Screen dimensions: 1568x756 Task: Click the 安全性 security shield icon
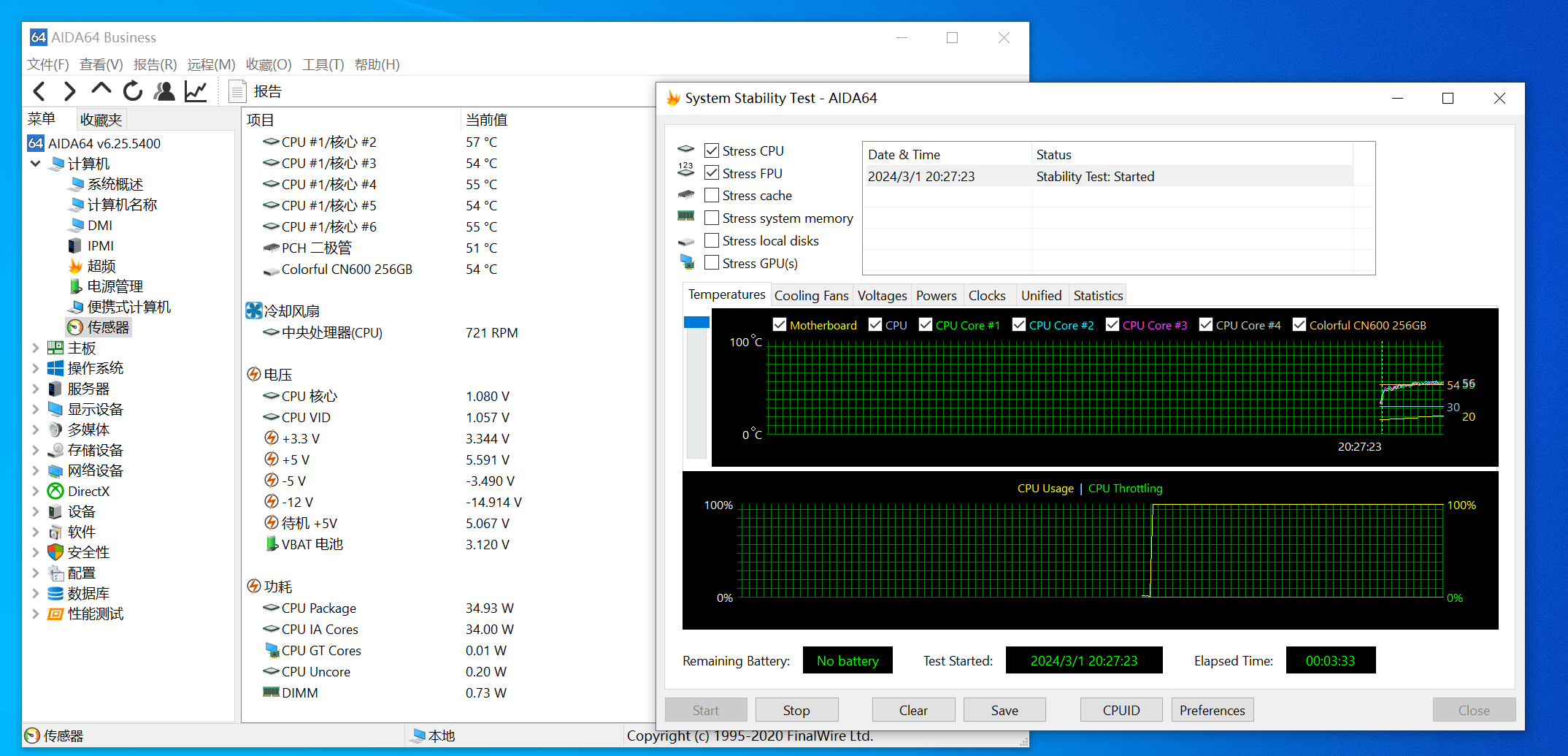pos(55,552)
